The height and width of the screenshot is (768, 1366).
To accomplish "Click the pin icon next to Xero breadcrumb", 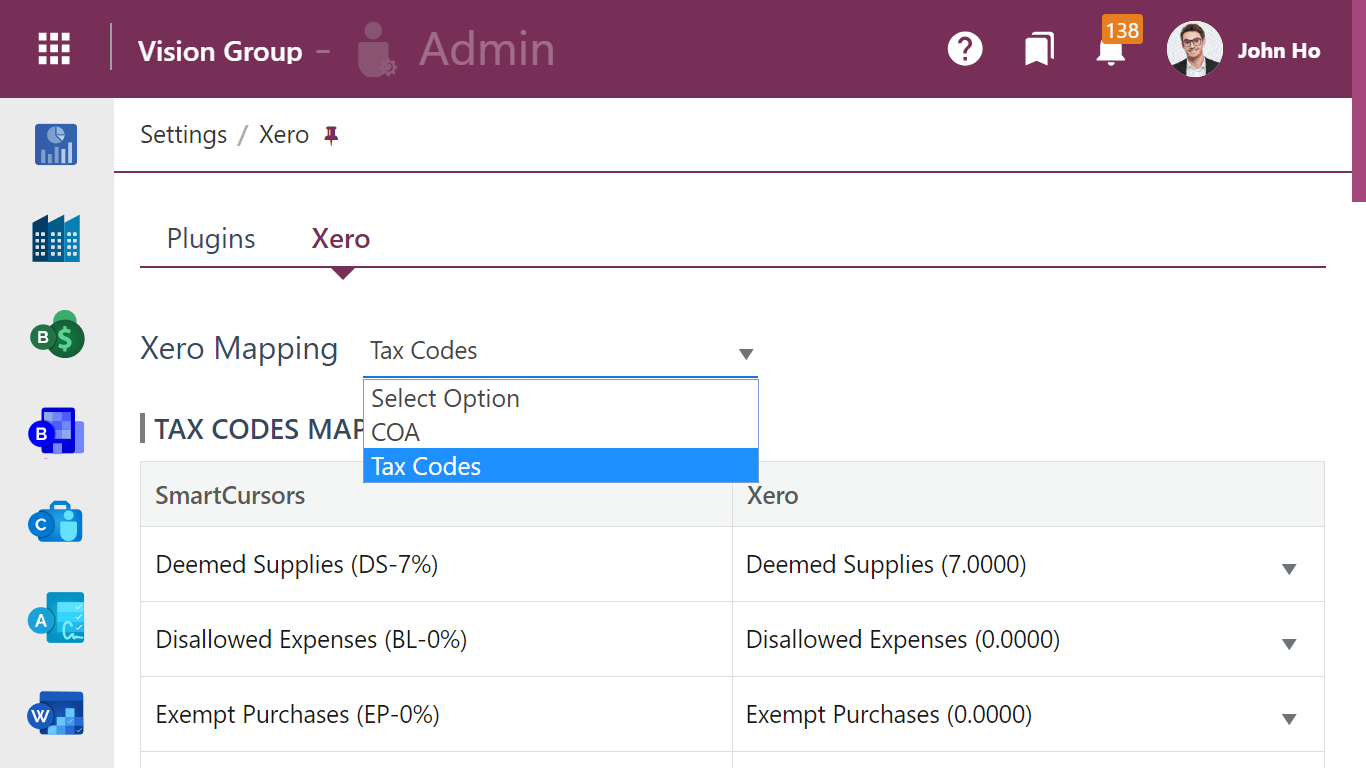I will tap(332, 135).
